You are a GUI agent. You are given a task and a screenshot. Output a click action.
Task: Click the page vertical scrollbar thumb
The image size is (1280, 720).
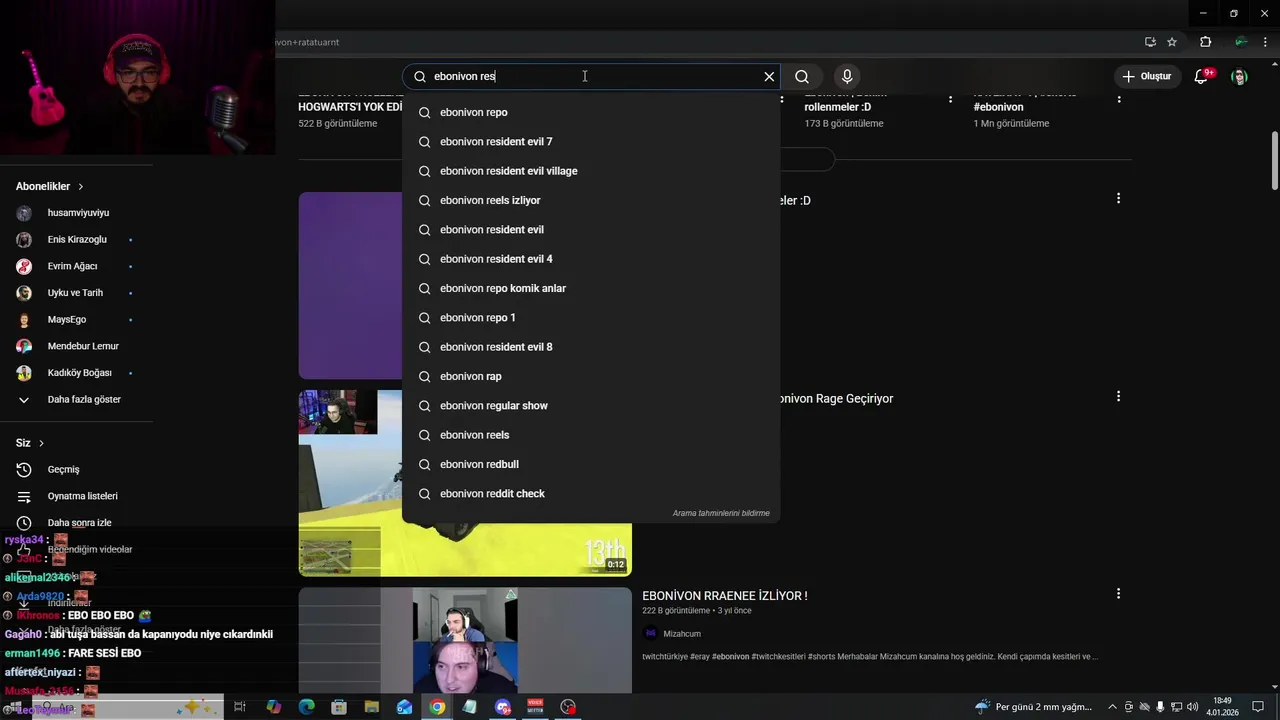point(1274,160)
